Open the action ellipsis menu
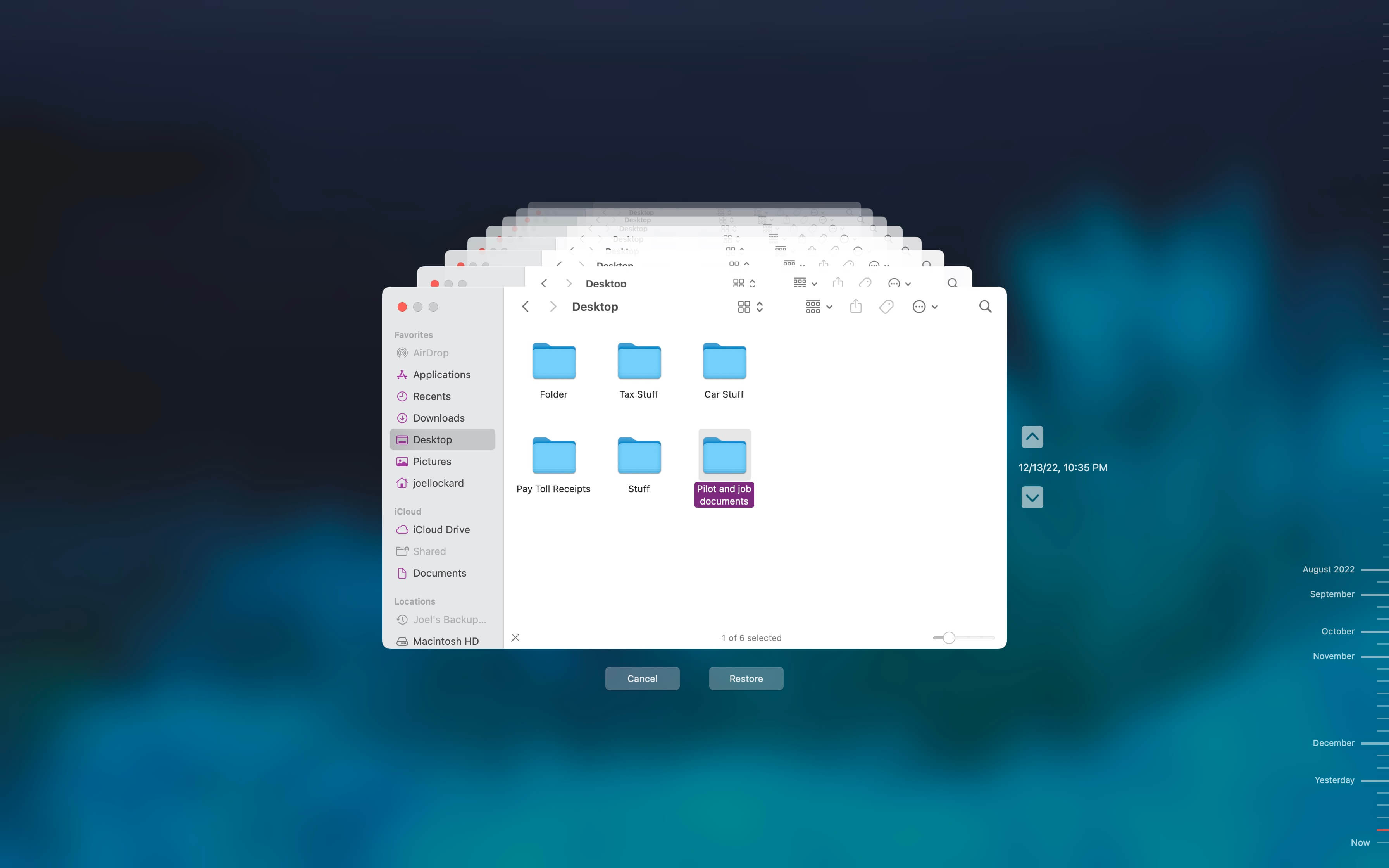 click(924, 307)
